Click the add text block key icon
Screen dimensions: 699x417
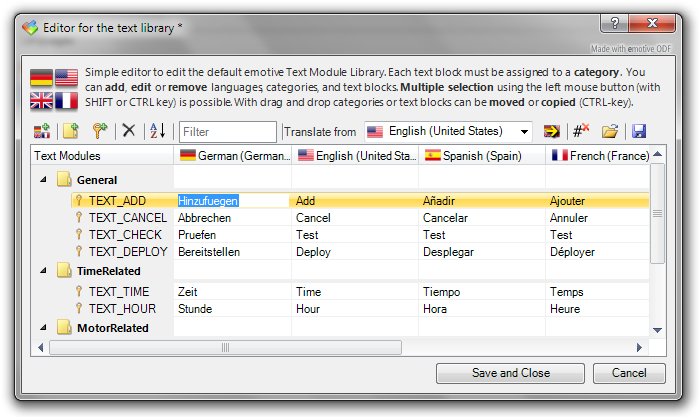click(99, 131)
